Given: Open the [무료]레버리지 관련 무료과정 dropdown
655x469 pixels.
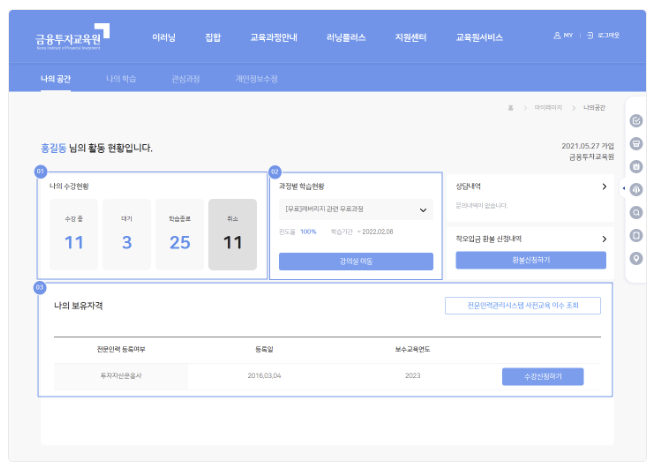Looking at the screenshot, I should pyautogui.click(x=356, y=209).
